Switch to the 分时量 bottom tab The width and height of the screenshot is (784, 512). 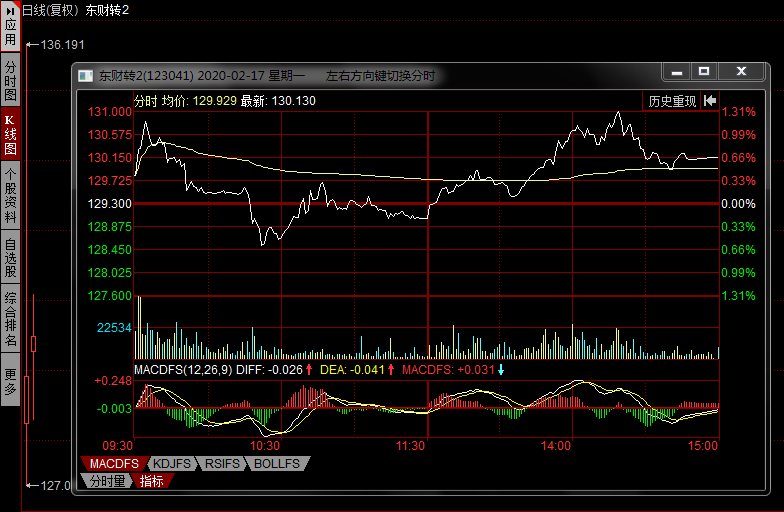pyautogui.click(x=107, y=481)
